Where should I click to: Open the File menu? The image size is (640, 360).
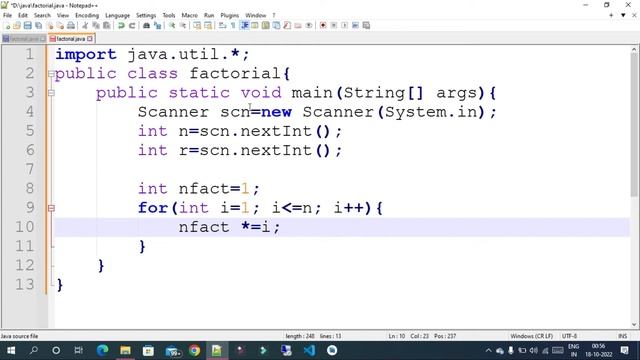(x=7, y=15)
